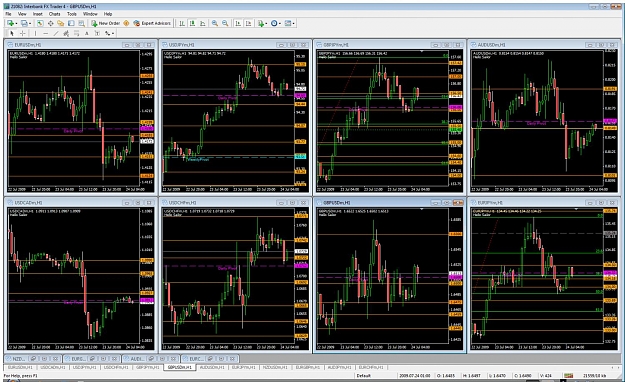
Task: Select the Cursor arrow tool
Action: coord(12,33)
